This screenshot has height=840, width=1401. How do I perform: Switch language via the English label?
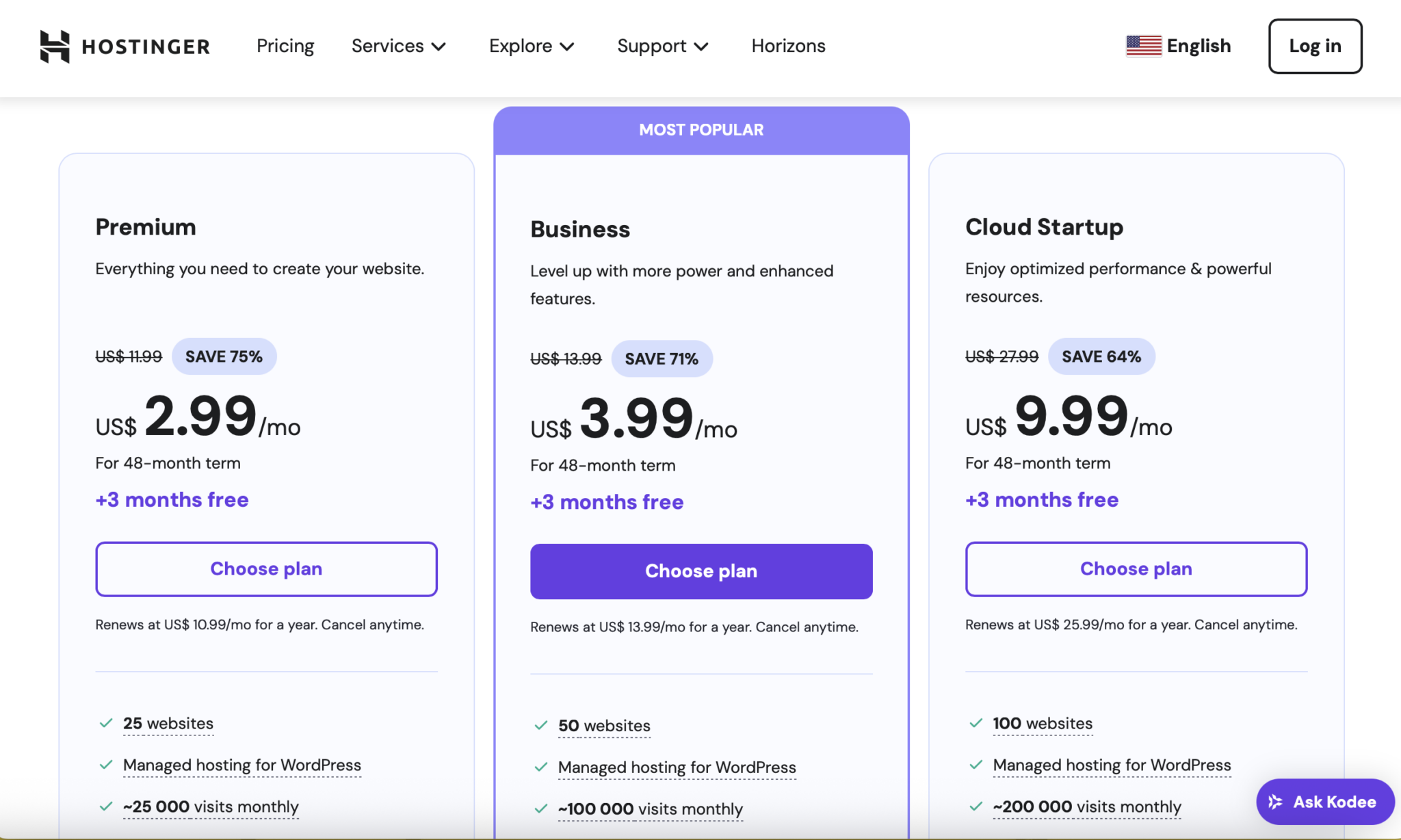pyautogui.click(x=1199, y=45)
